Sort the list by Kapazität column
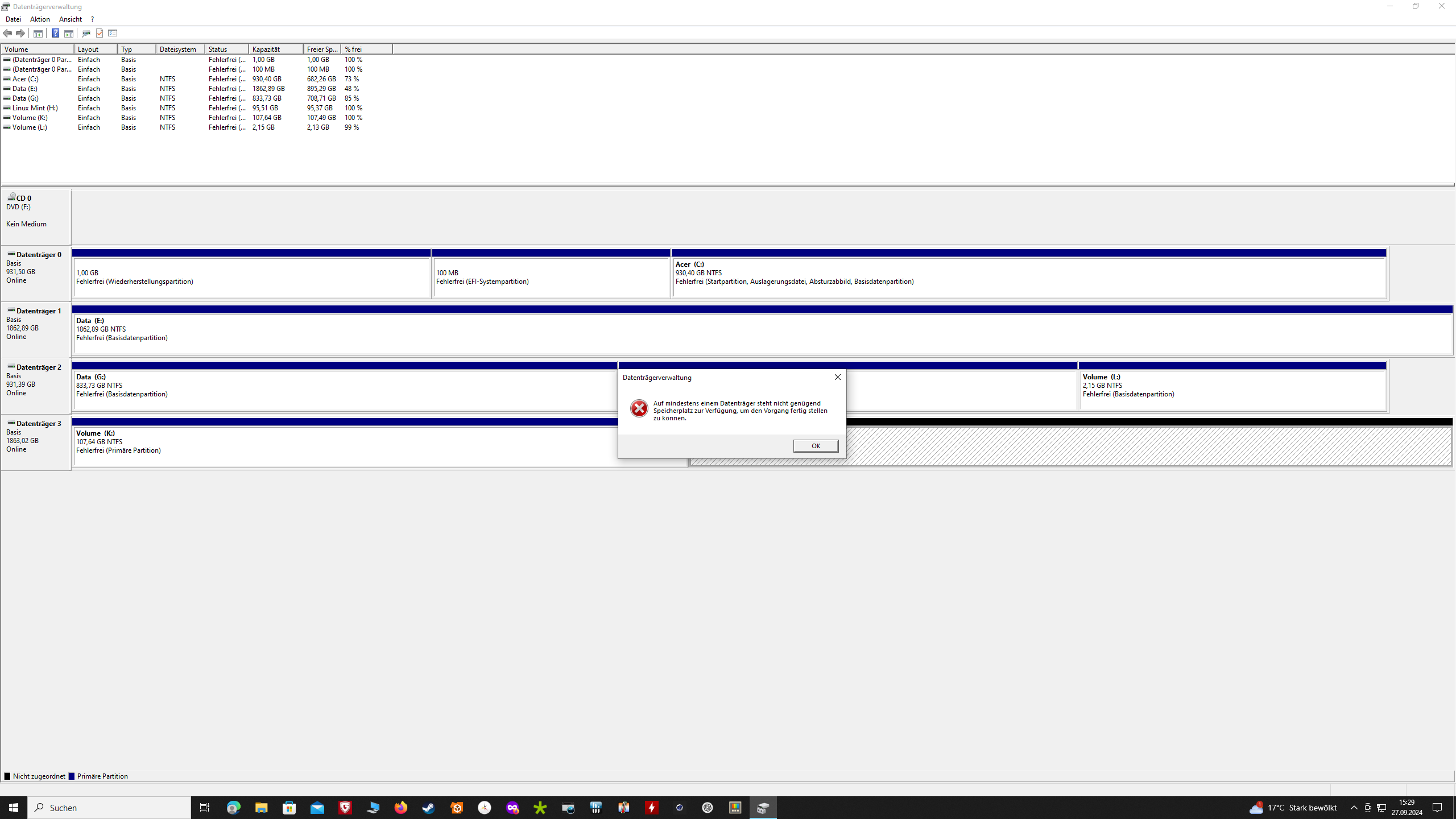 tap(275, 49)
